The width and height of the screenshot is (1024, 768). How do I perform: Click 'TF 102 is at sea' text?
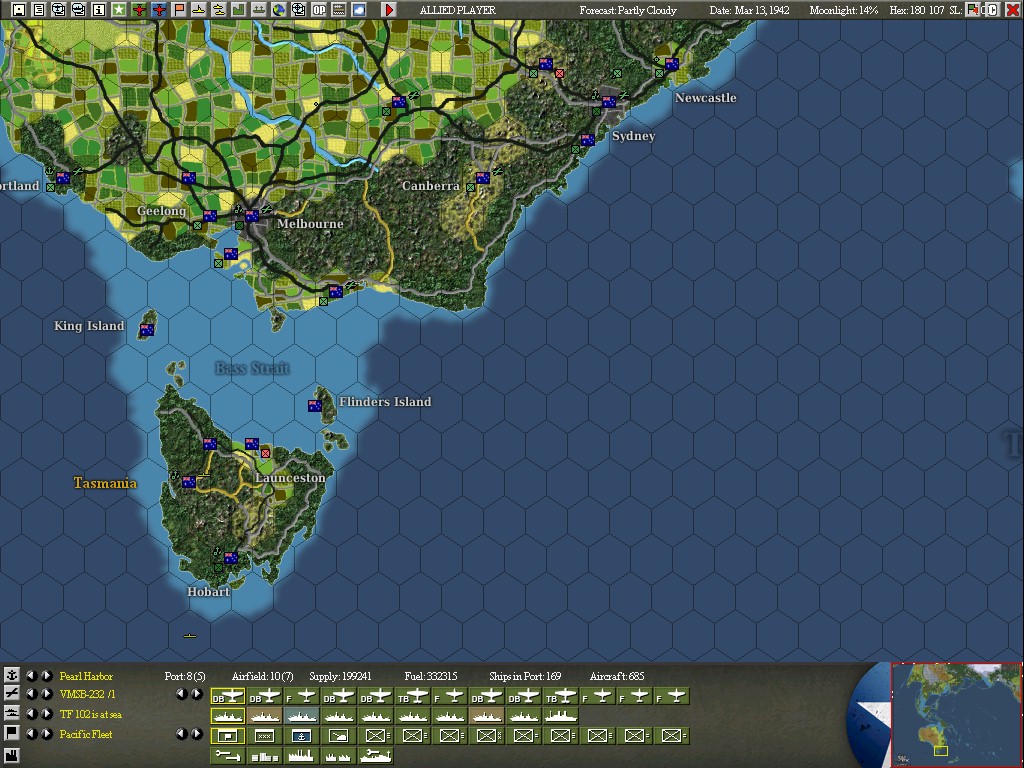91,714
